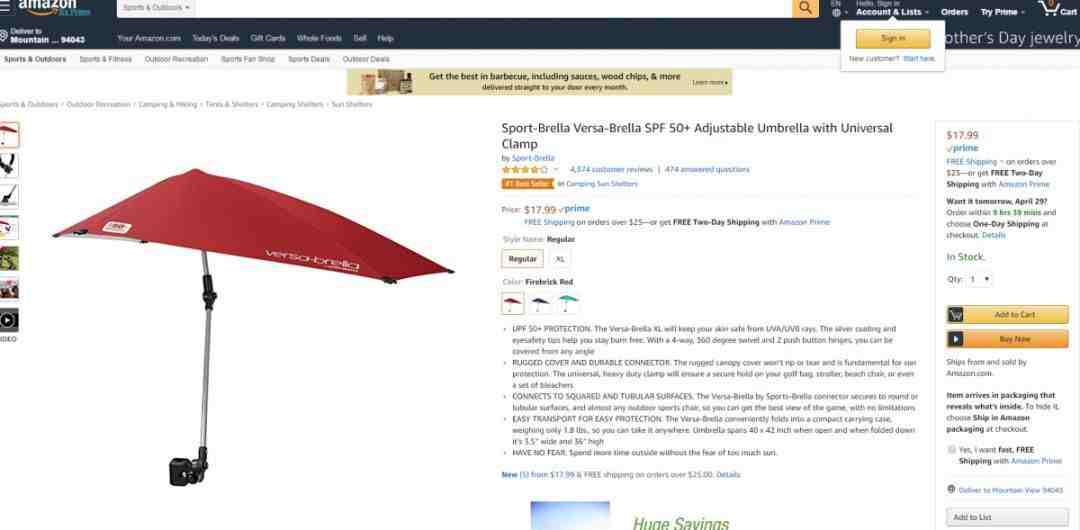Click the Amazon logo
The width and height of the screenshot is (1080, 530).
click(x=54, y=8)
